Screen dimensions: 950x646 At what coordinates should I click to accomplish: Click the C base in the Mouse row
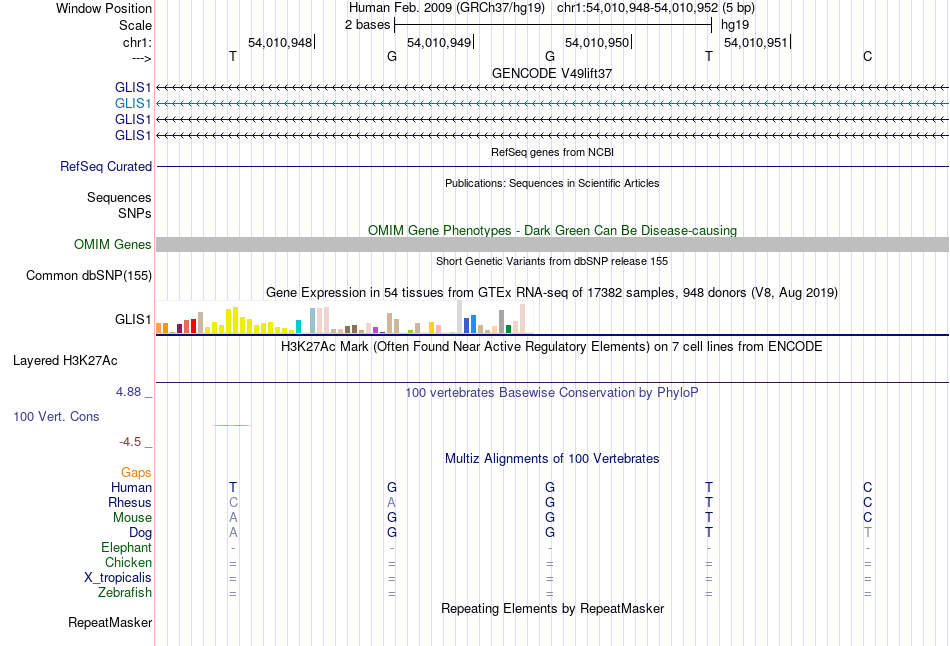[868, 518]
